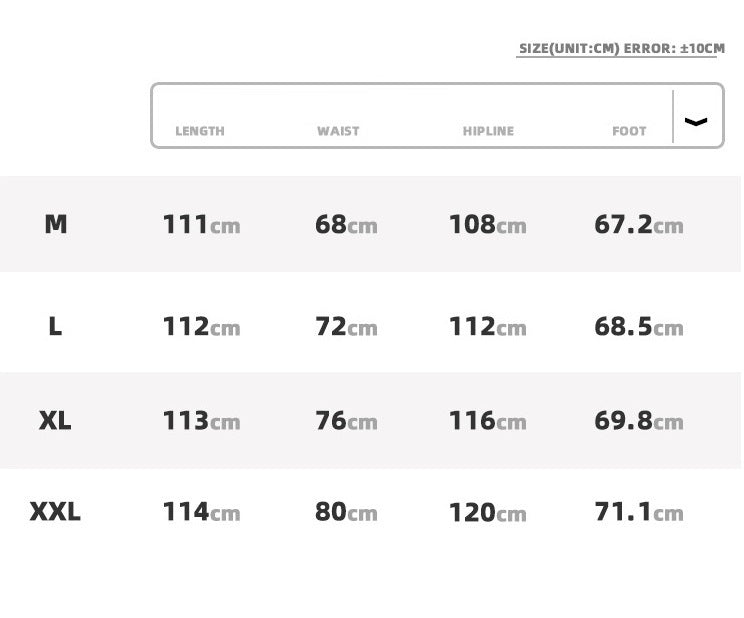Viewport: 744px width, 618px height.
Task: Click the 111cm length value for M
Action: click(x=201, y=225)
